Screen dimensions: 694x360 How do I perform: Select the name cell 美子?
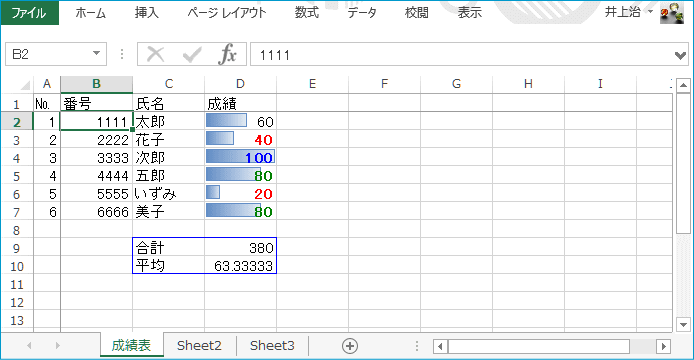pos(169,212)
